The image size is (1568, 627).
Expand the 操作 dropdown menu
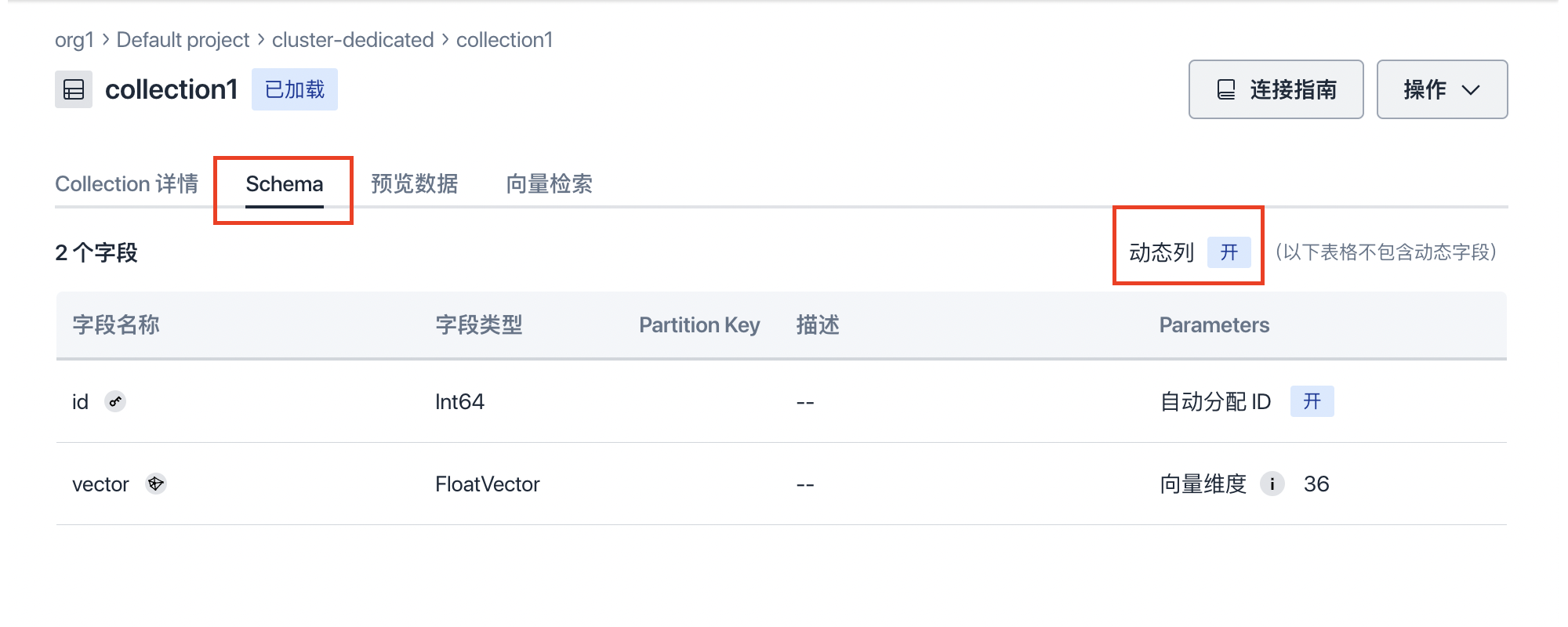click(x=1442, y=89)
